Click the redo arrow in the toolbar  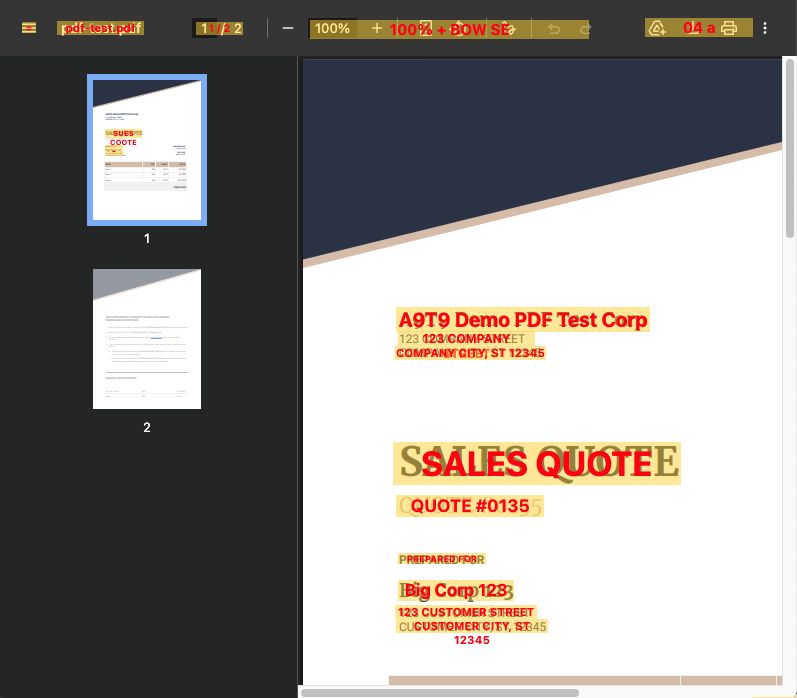pos(585,28)
